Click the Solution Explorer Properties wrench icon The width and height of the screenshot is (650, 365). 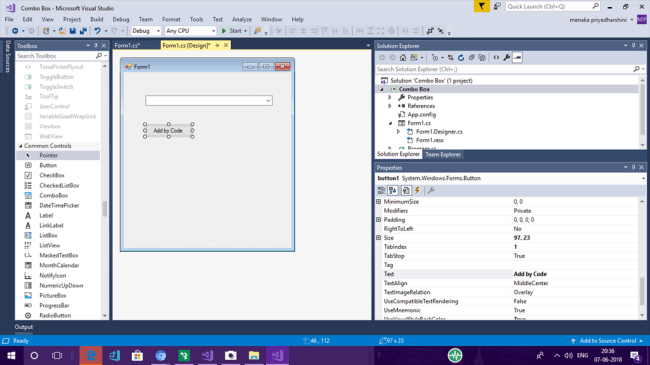(x=507, y=58)
